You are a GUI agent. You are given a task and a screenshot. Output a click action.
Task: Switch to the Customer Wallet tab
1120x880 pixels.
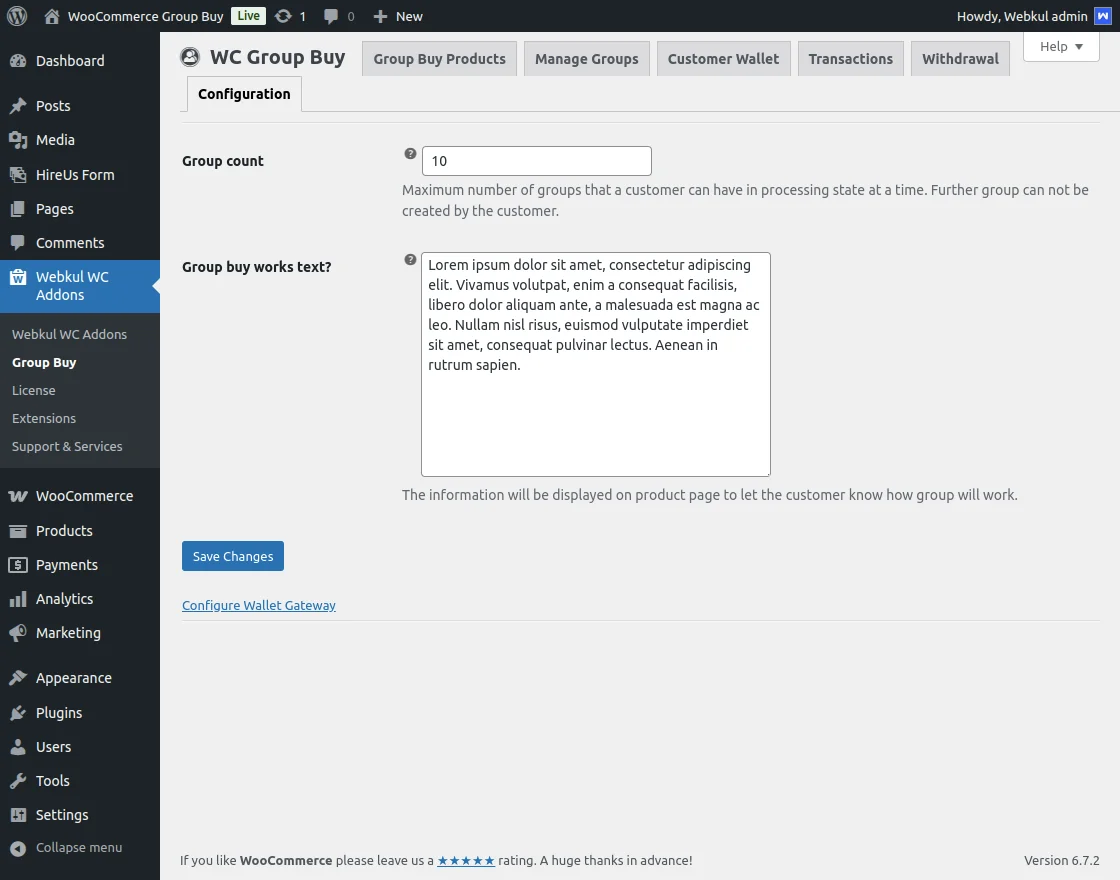tap(723, 58)
